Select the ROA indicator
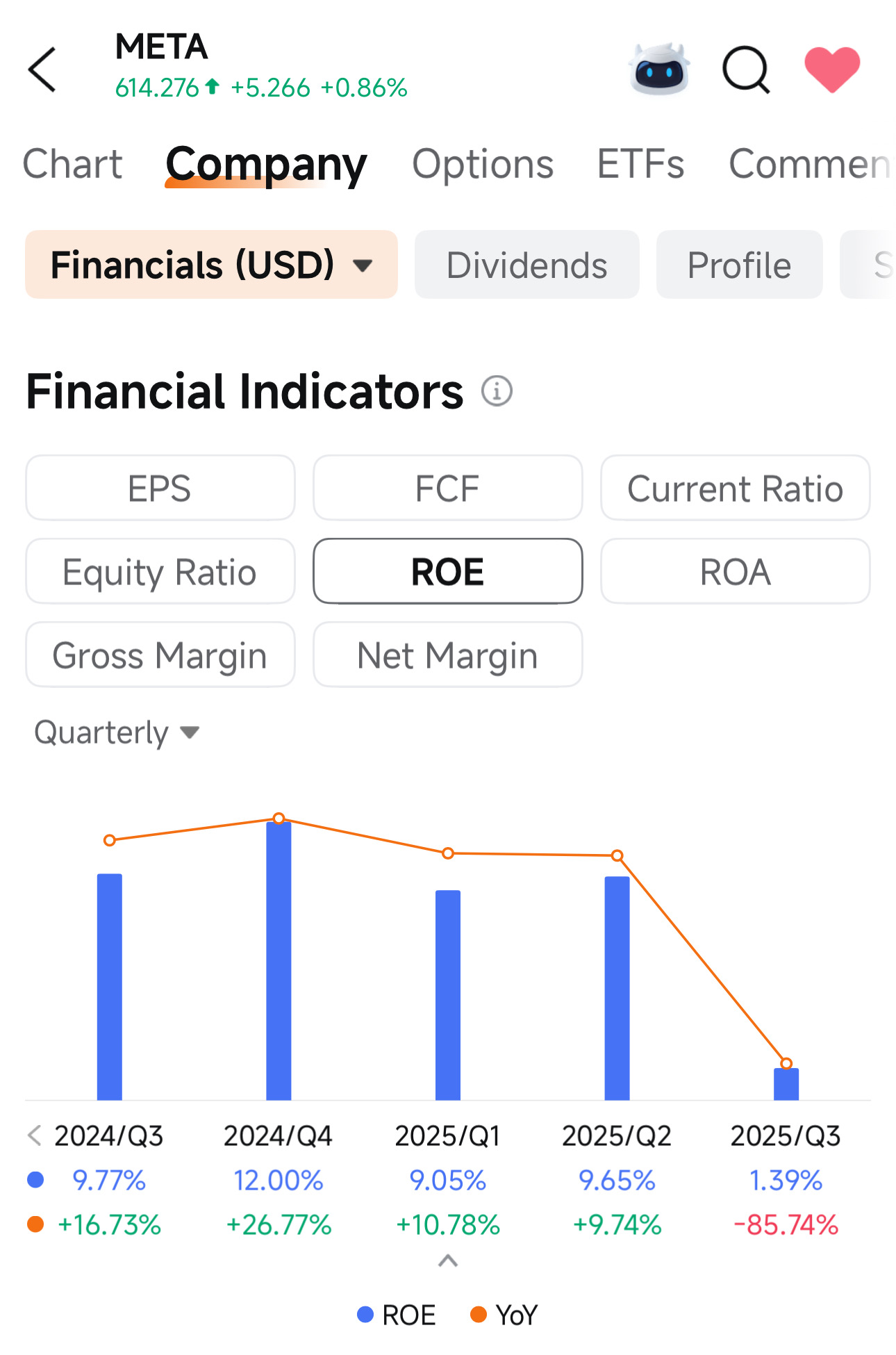This screenshot has width=896, height=1355. click(735, 571)
